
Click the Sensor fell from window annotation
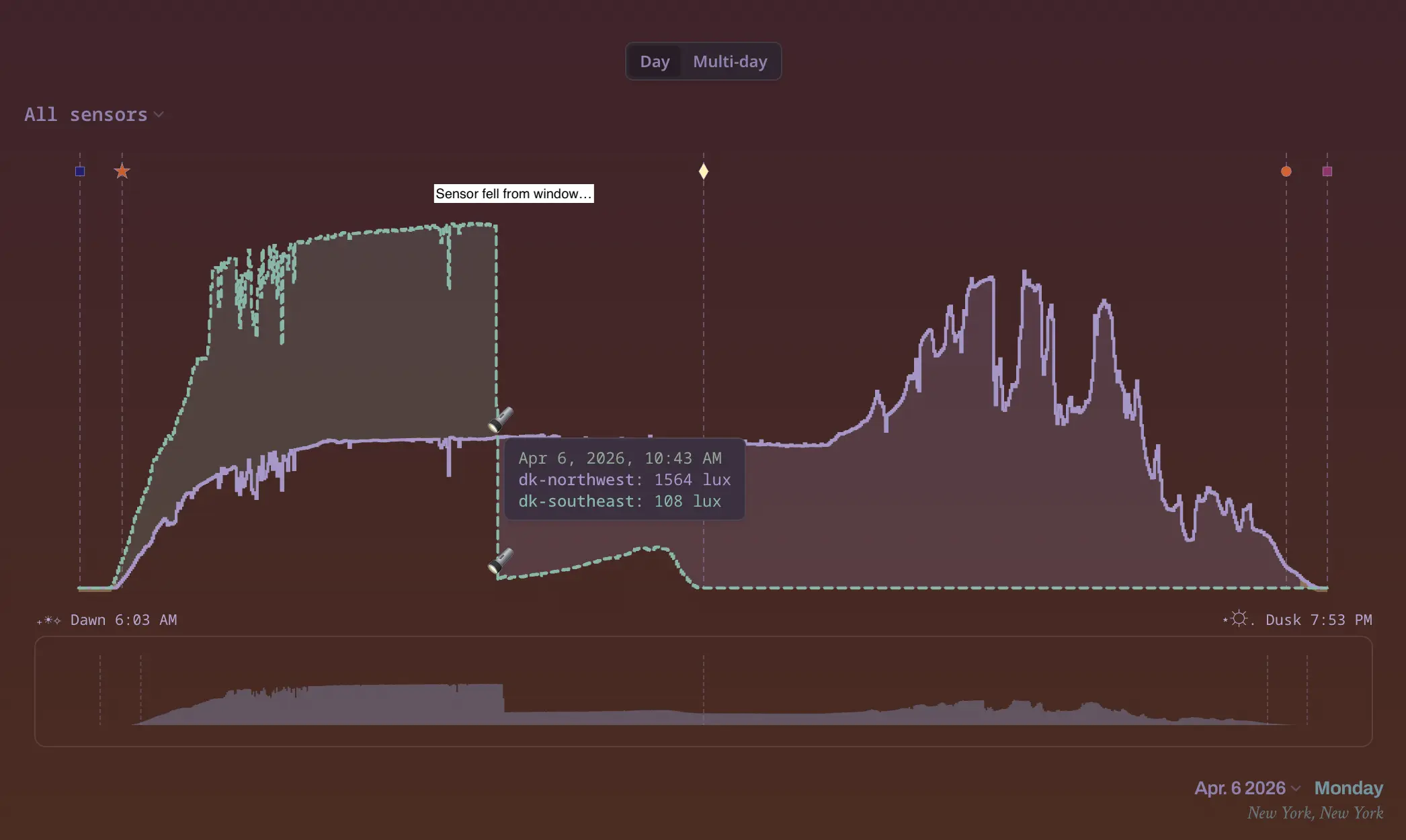513,194
